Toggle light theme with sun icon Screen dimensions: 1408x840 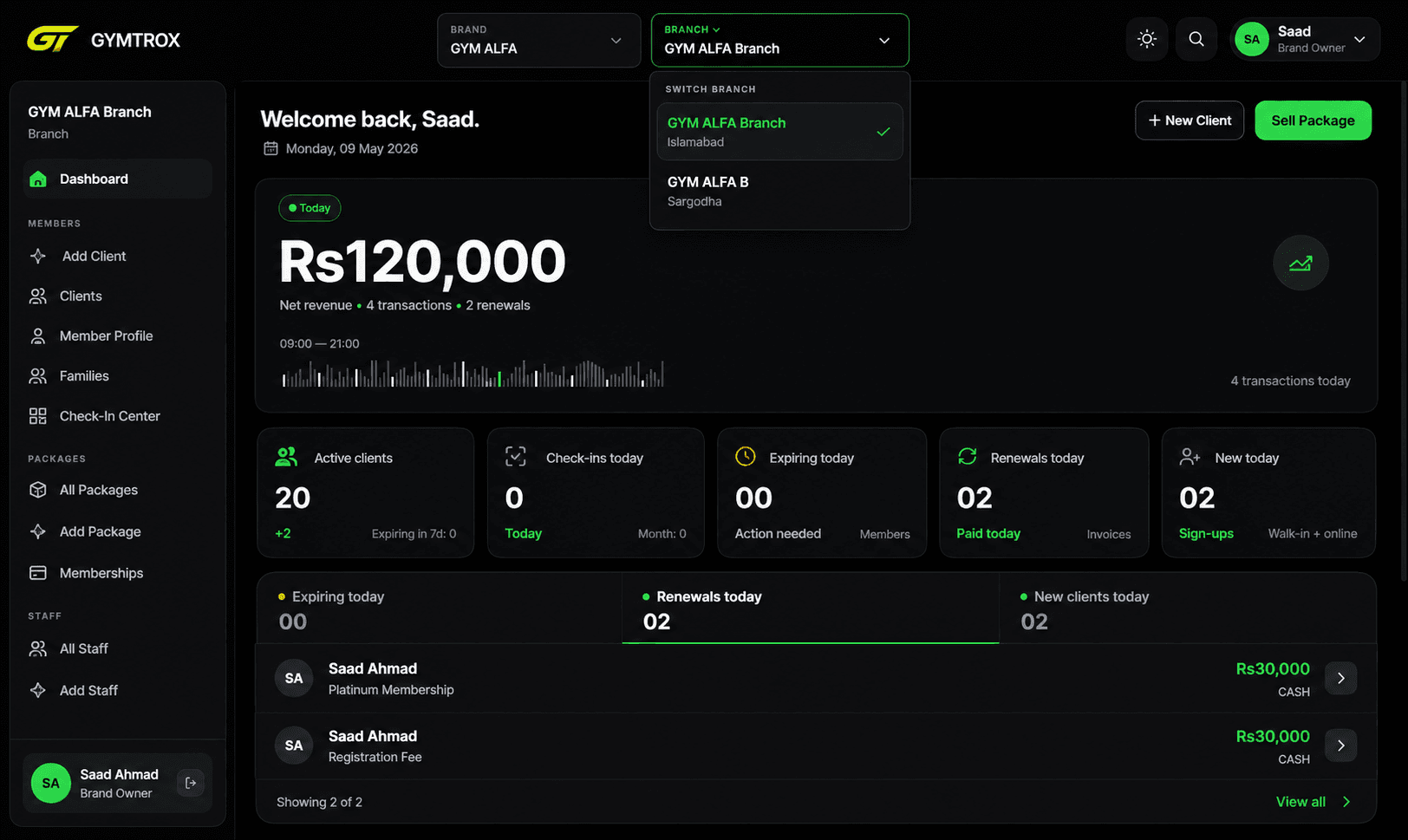[x=1147, y=39]
